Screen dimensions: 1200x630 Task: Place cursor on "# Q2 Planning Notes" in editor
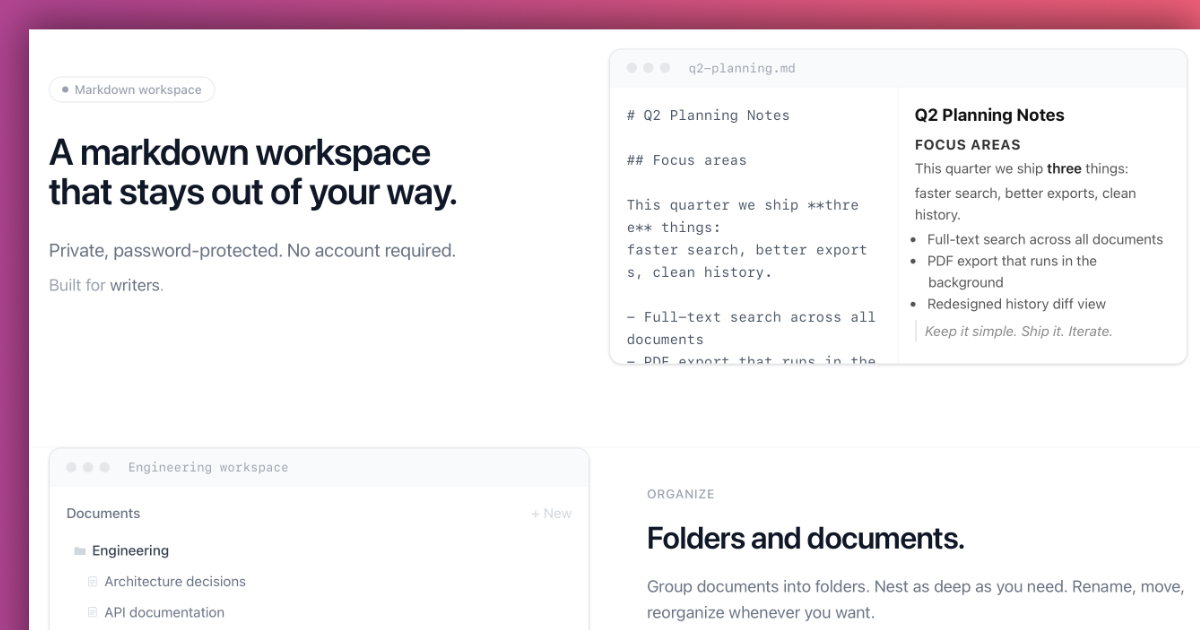tap(708, 116)
